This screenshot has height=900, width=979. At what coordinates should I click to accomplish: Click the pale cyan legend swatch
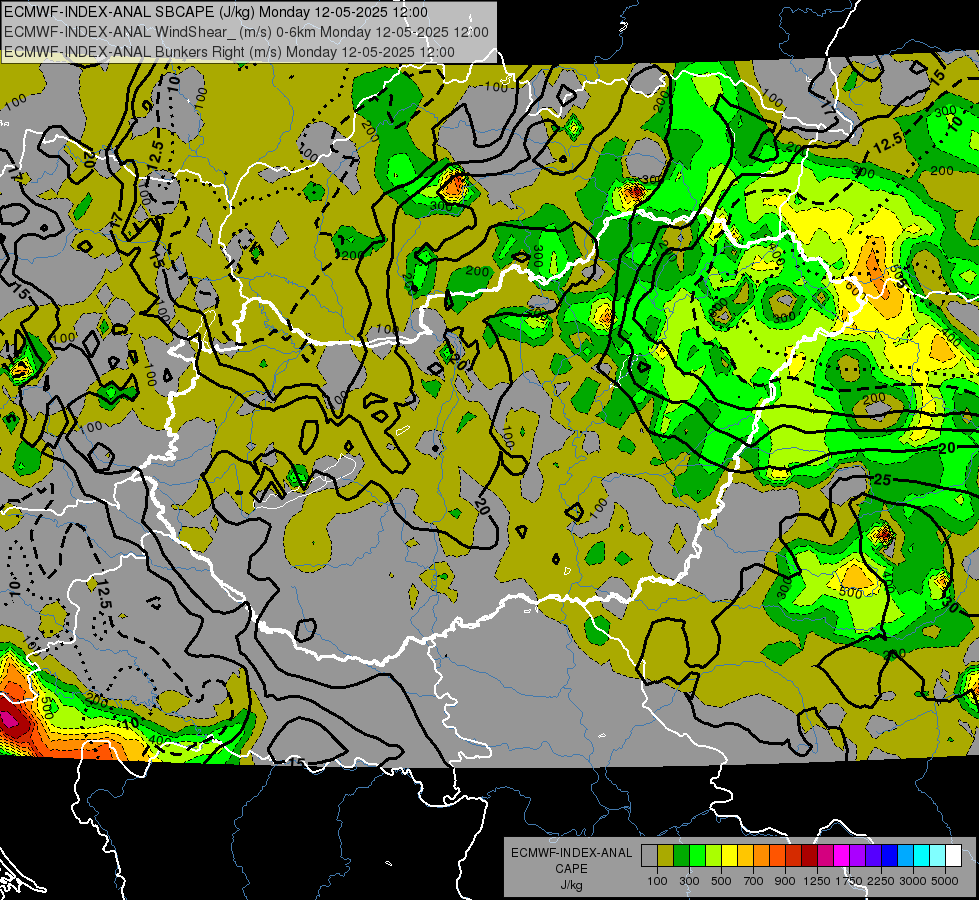[x=938, y=856]
